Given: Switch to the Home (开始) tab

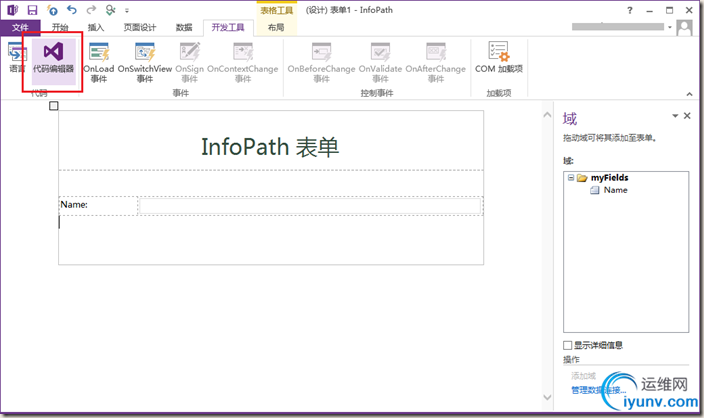Looking at the screenshot, I should [60, 27].
